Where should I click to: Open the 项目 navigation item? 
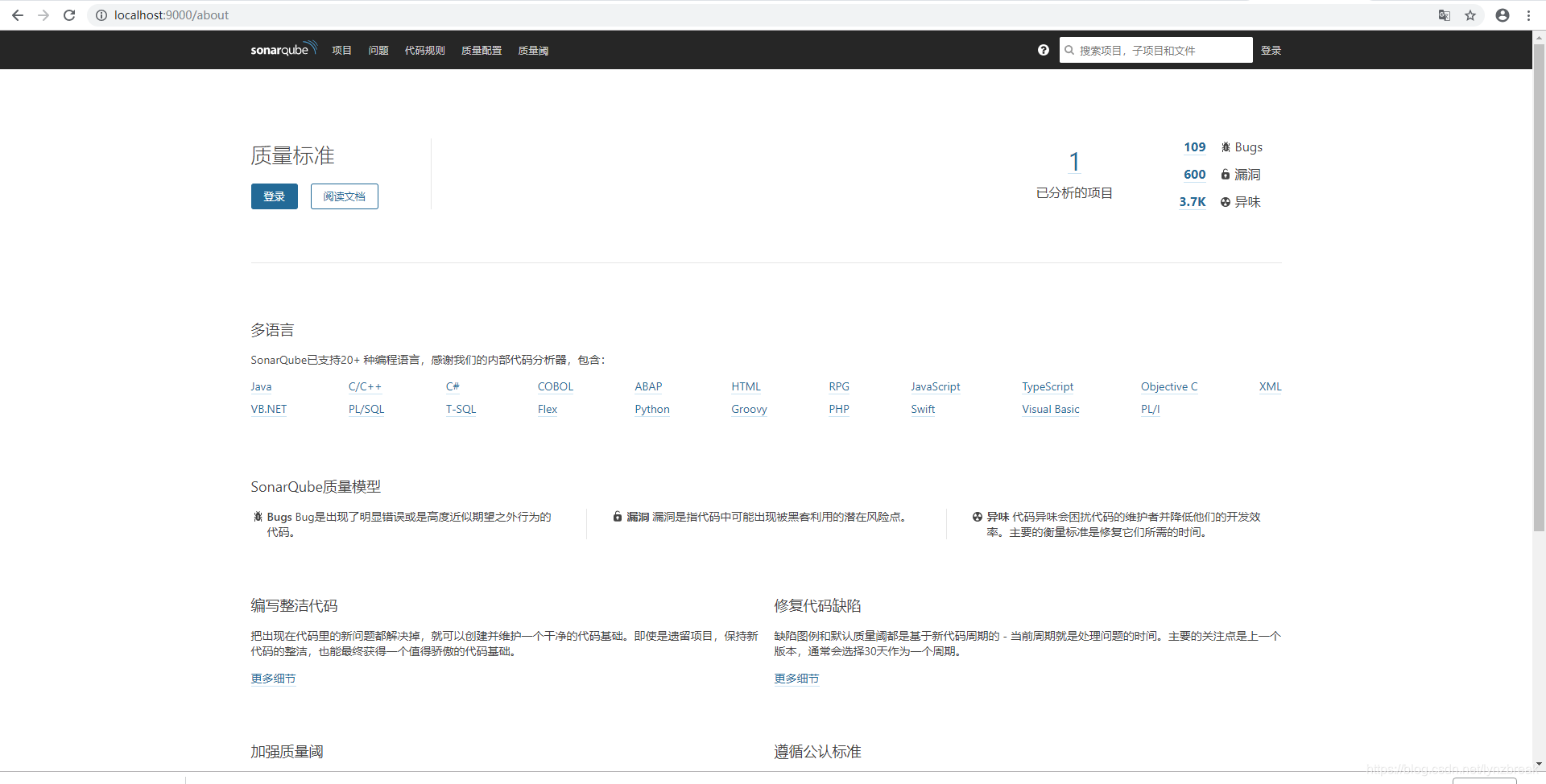click(x=341, y=50)
